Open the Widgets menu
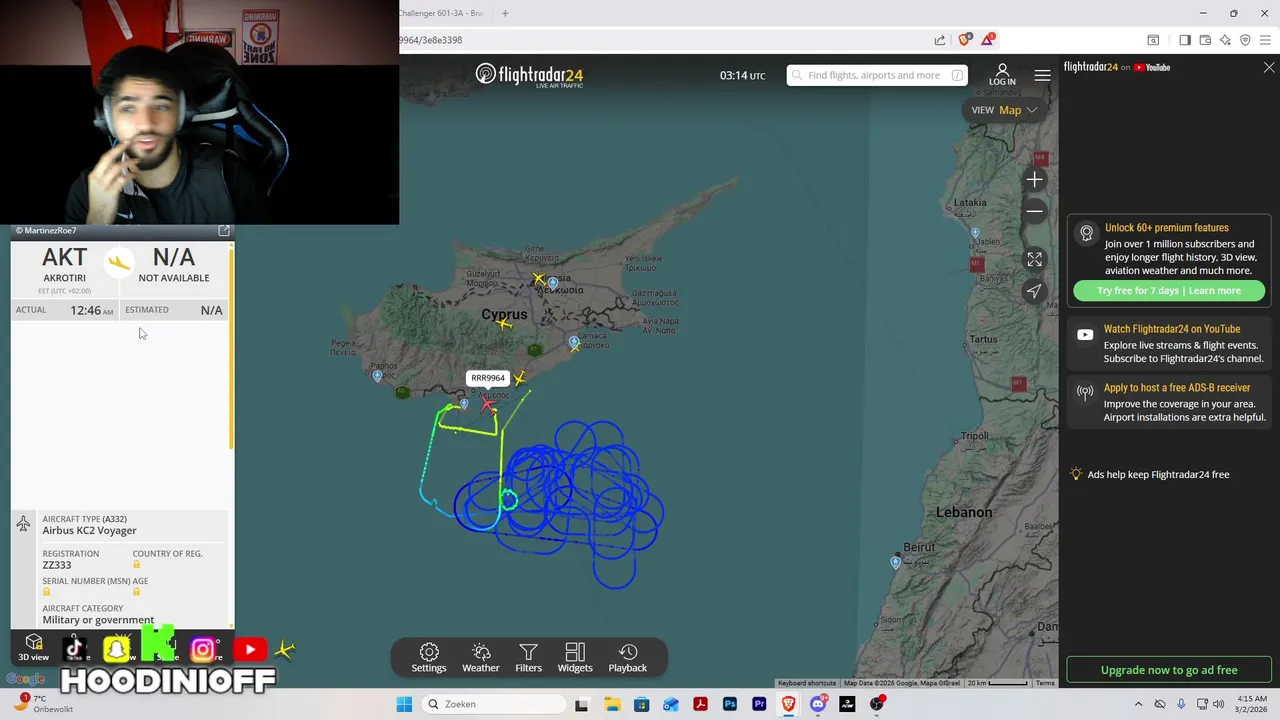The image size is (1280, 720). coord(575,658)
